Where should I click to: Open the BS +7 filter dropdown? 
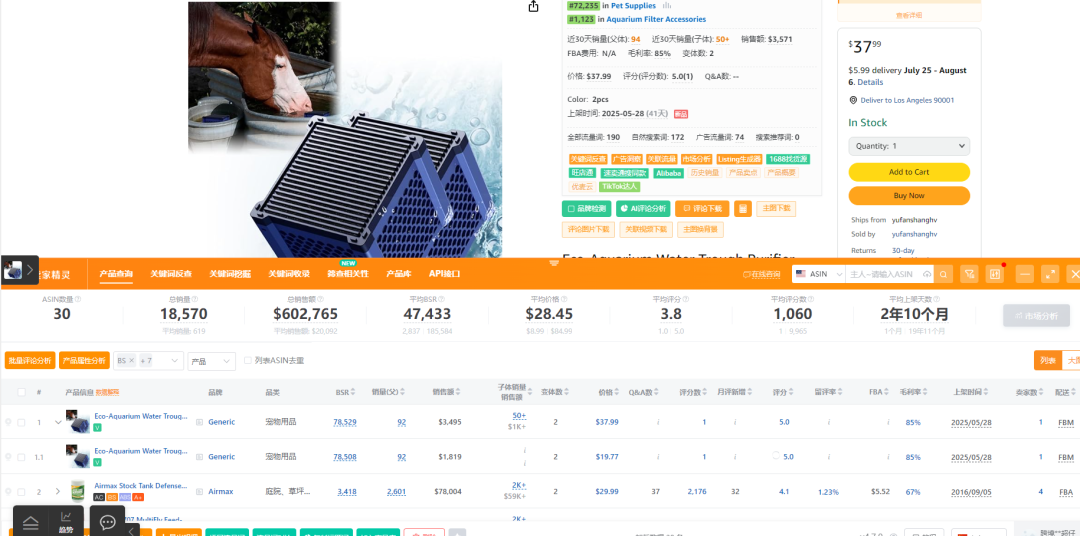pos(148,360)
